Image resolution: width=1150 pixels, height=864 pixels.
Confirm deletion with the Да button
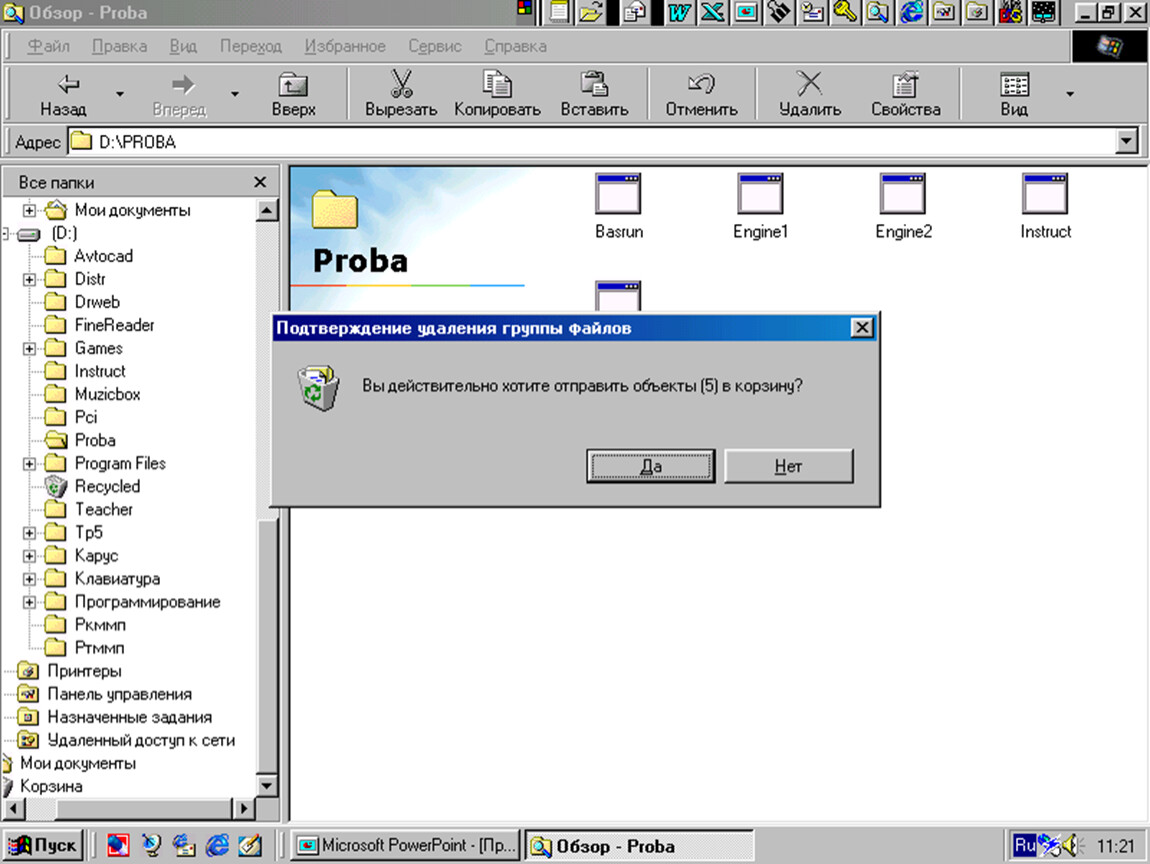(651, 466)
